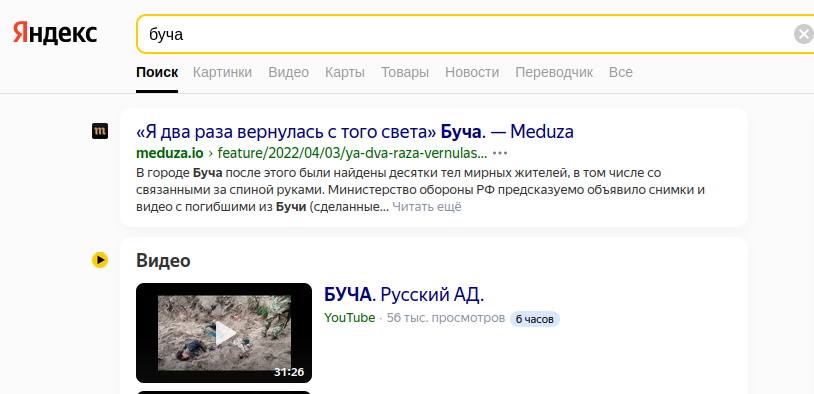Screen dimensions: 814x394
Task: Open the Карты tab
Action: coord(345,72)
